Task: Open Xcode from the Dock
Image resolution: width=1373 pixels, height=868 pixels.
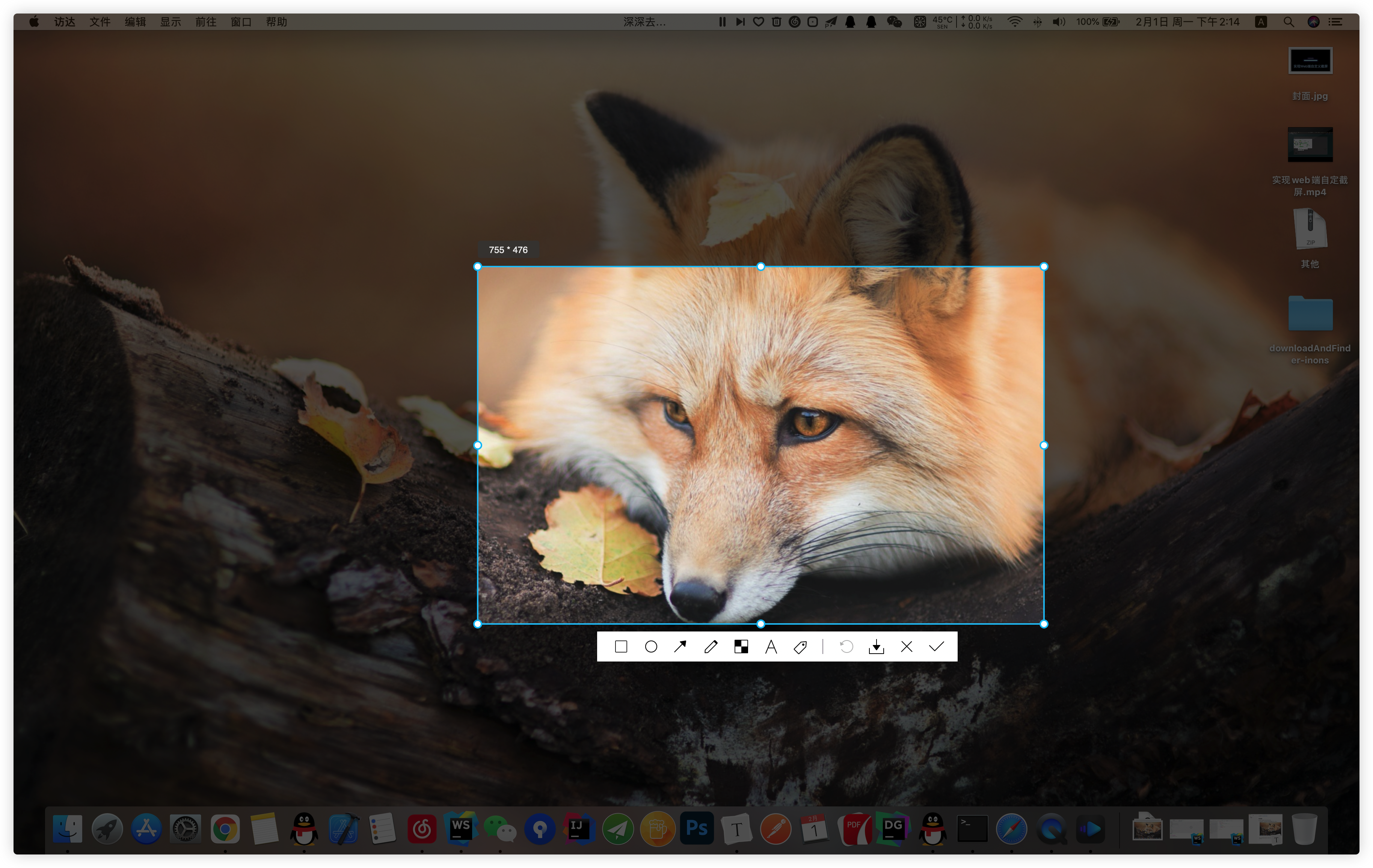Action: pos(343,829)
